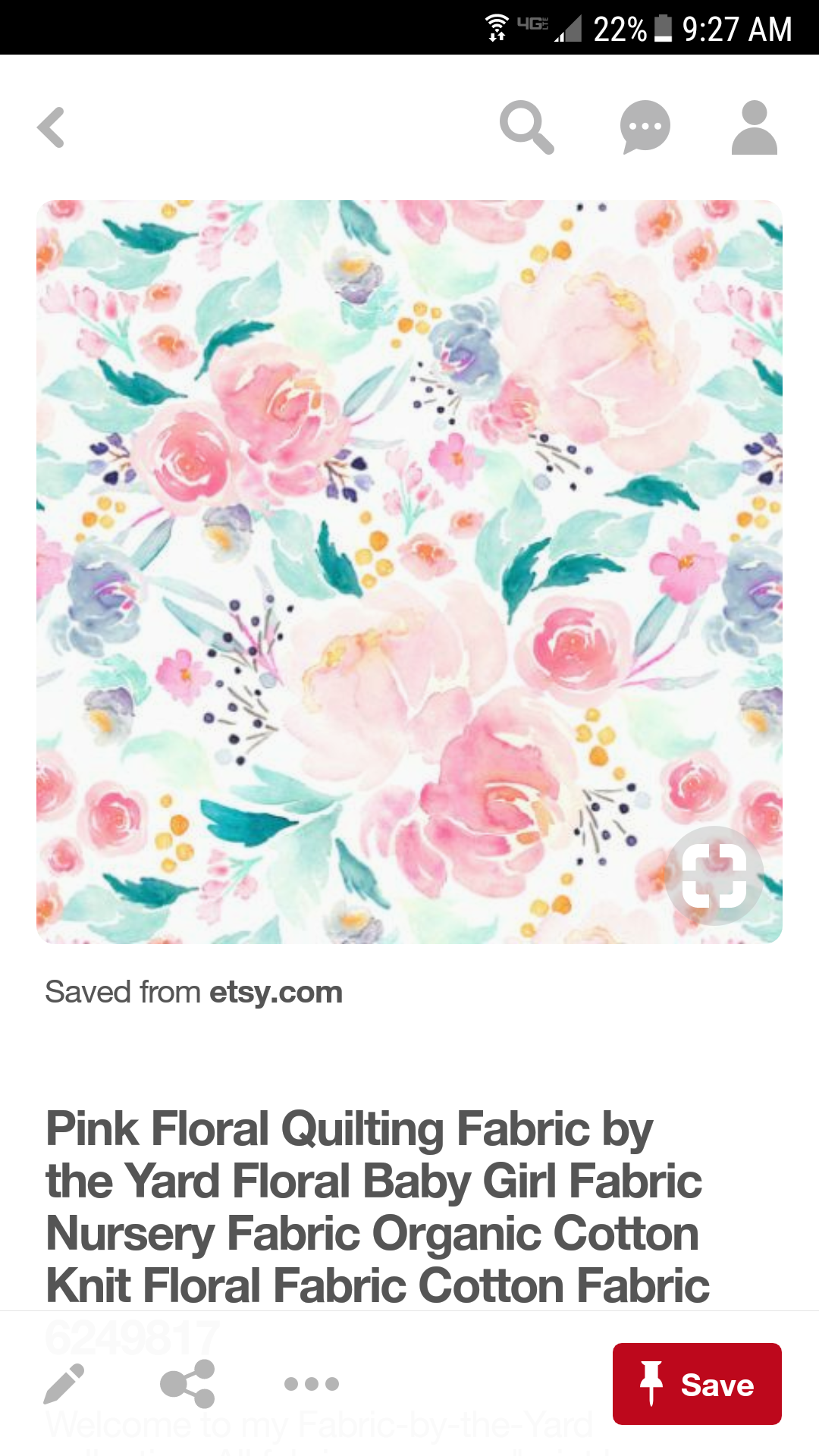Tap the 22% battery percentage text

pyautogui.click(x=620, y=29)
